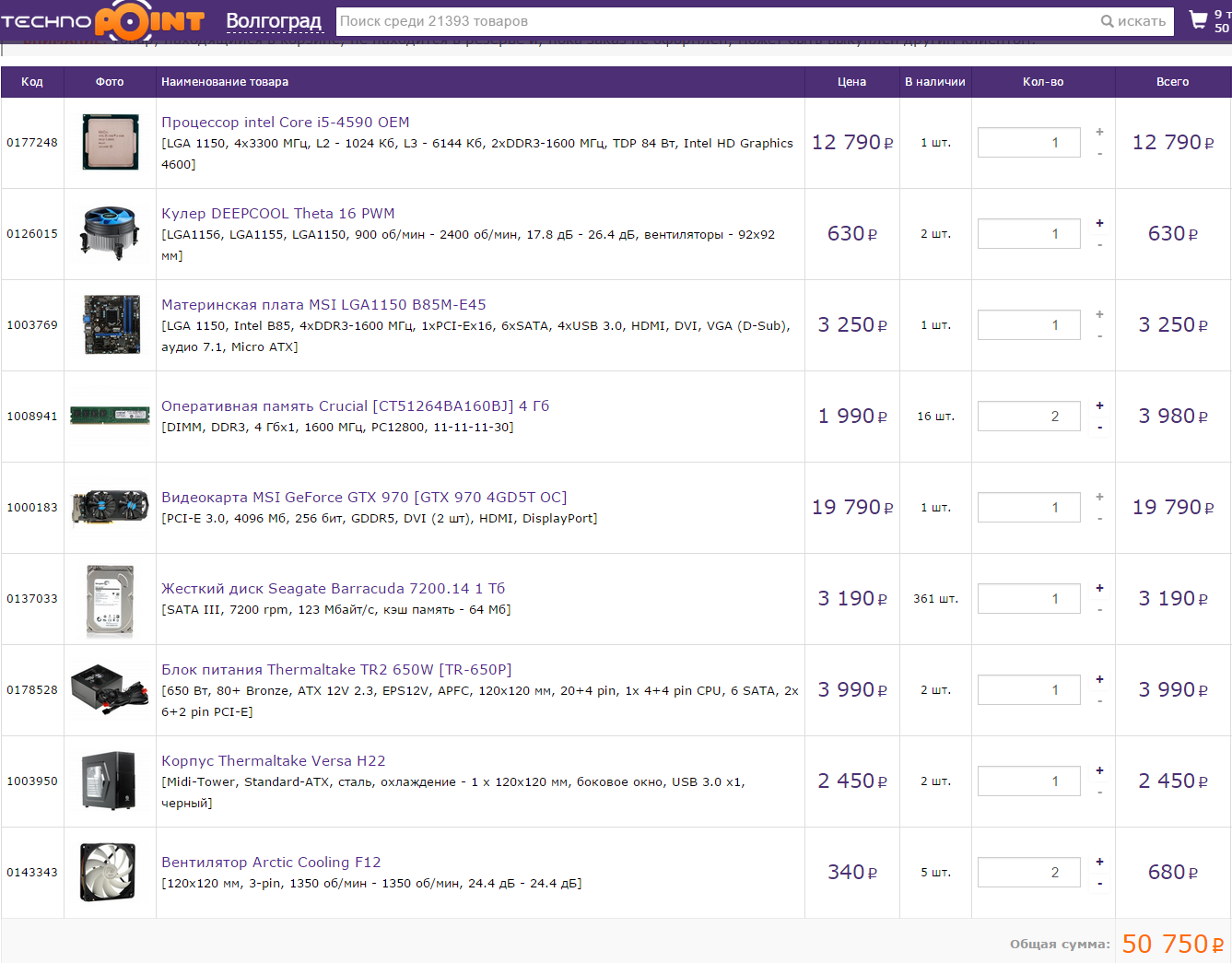Add one more MSI B85M-E45 motherboard

[1099, 314]
